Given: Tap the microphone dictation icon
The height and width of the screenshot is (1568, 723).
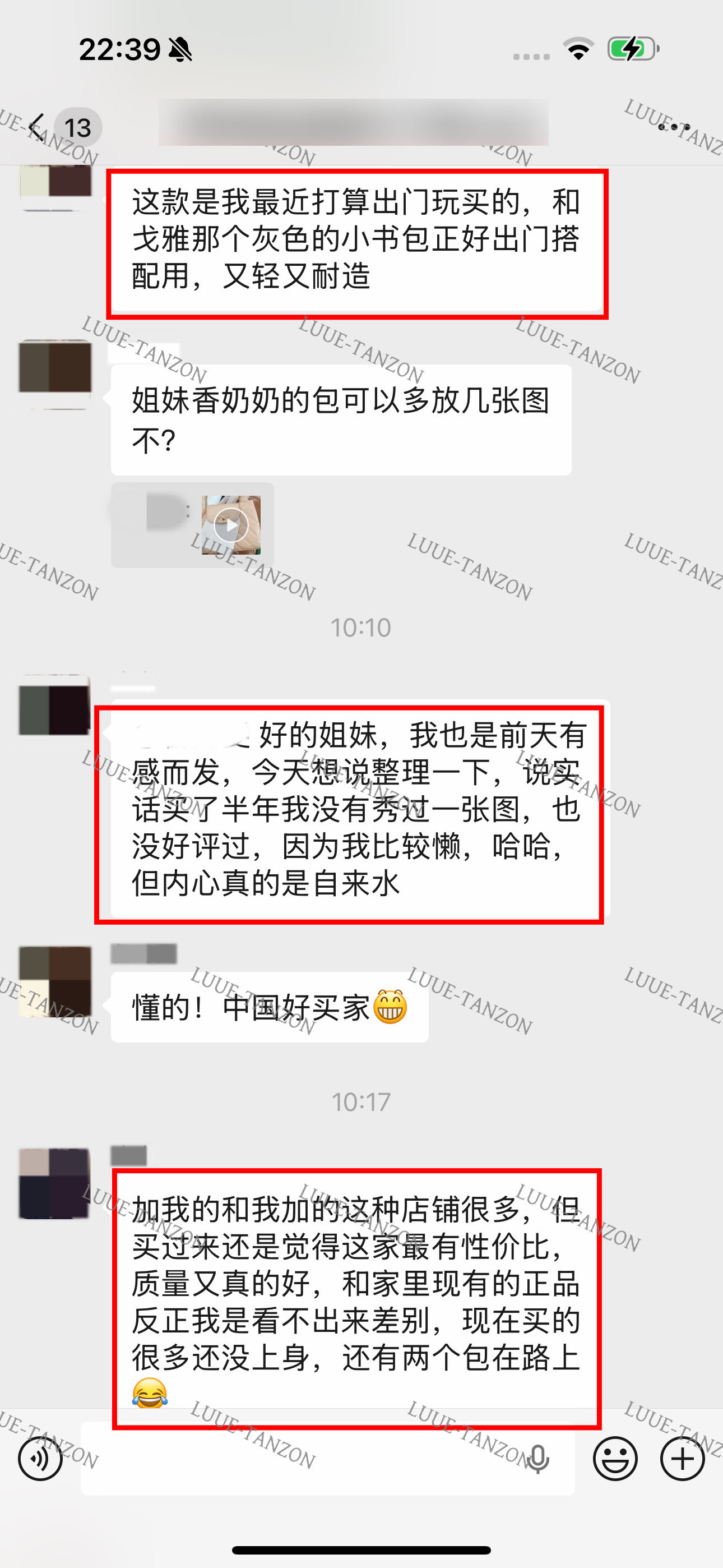Looking at the screenshot, I should click(538, 1459).
